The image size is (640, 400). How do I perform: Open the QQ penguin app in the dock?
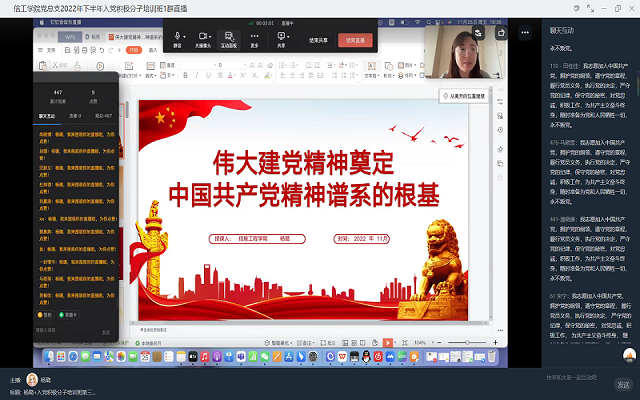(366, 357)
